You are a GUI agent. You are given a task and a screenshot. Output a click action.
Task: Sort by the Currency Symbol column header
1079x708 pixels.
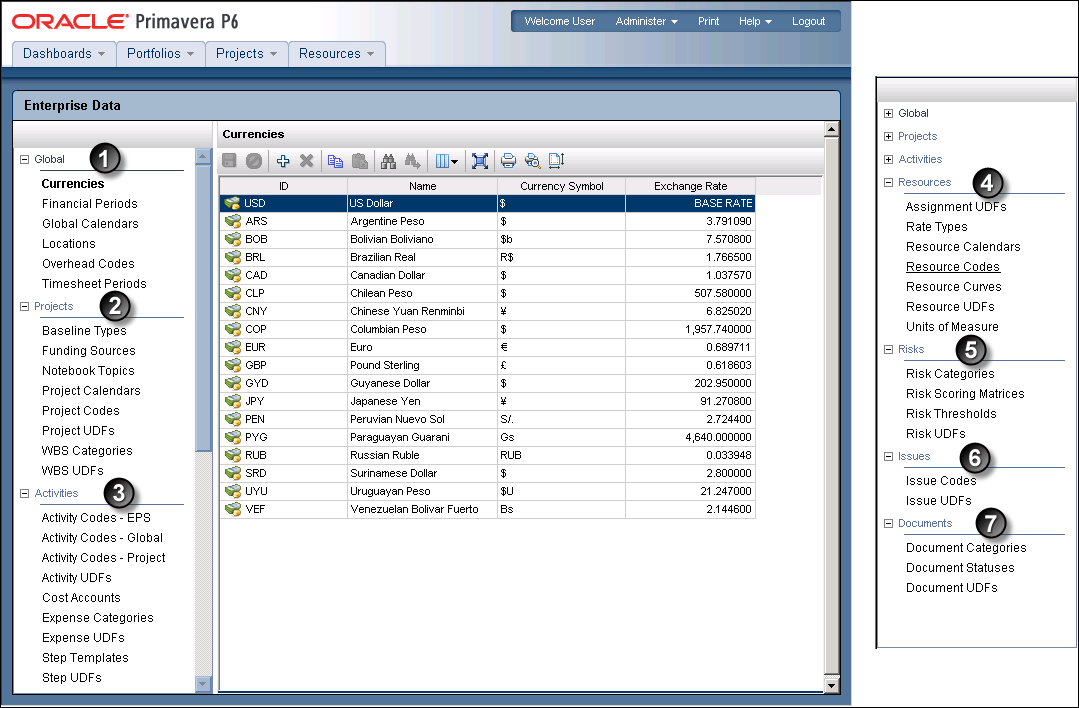click(562, 186)
